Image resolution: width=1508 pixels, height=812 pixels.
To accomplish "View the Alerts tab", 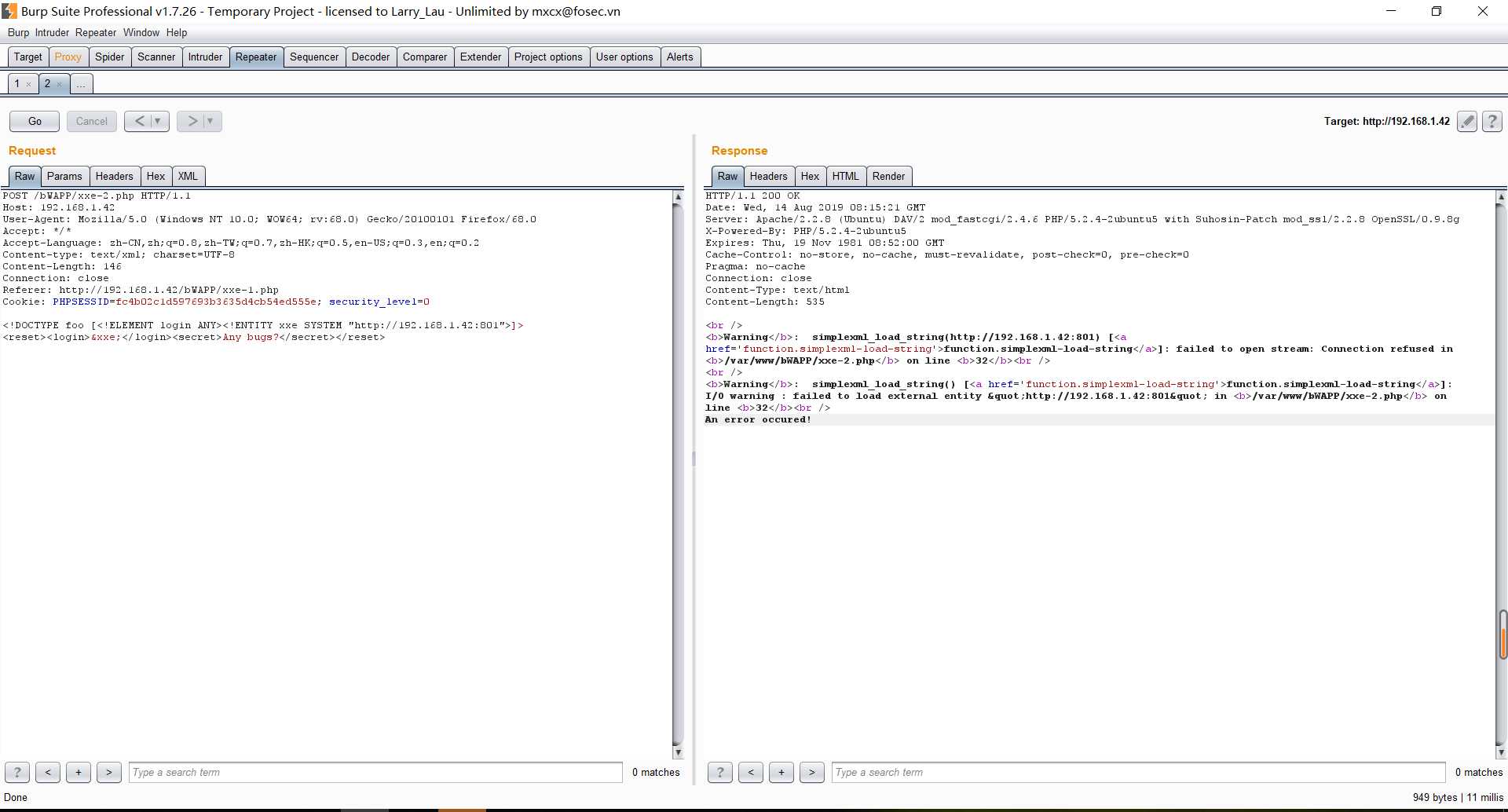I will pyautogui.click(x=680, y=57).
